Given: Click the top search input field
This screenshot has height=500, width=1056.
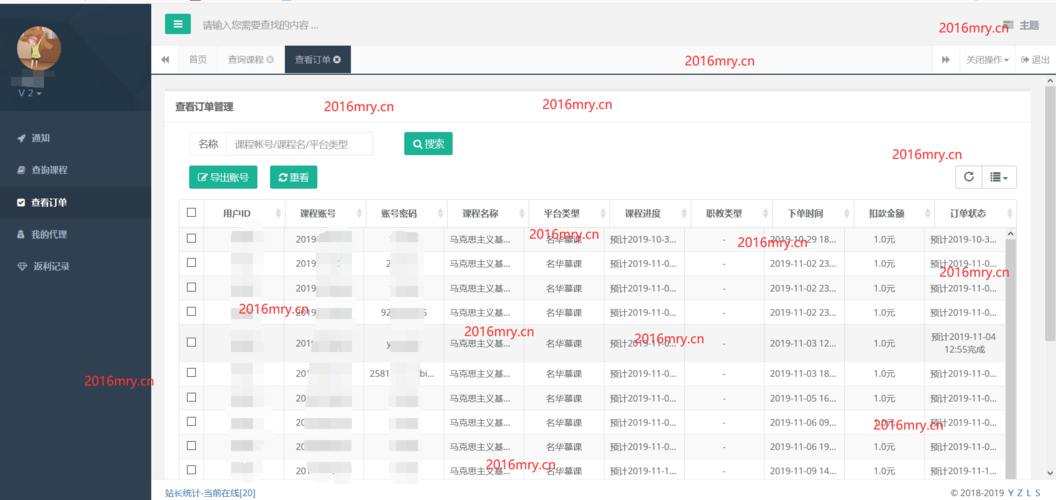Looking at the screenshot, I should pos(261,26).
